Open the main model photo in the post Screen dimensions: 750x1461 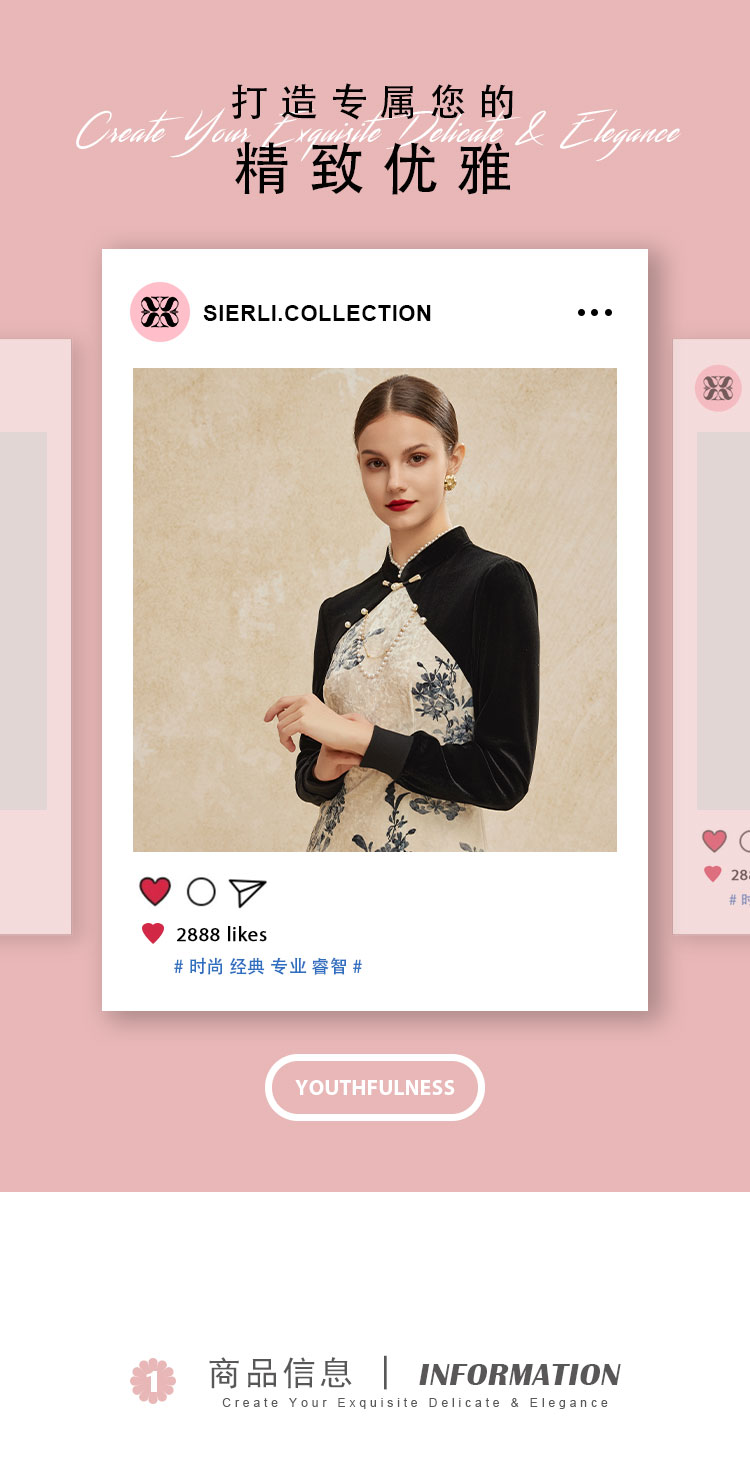(375, 610)
